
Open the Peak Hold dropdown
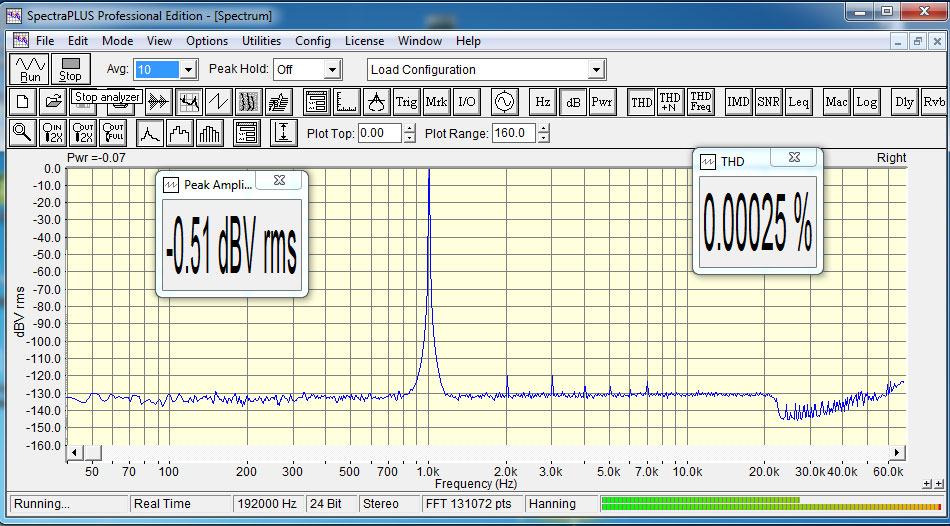[333, 70]
